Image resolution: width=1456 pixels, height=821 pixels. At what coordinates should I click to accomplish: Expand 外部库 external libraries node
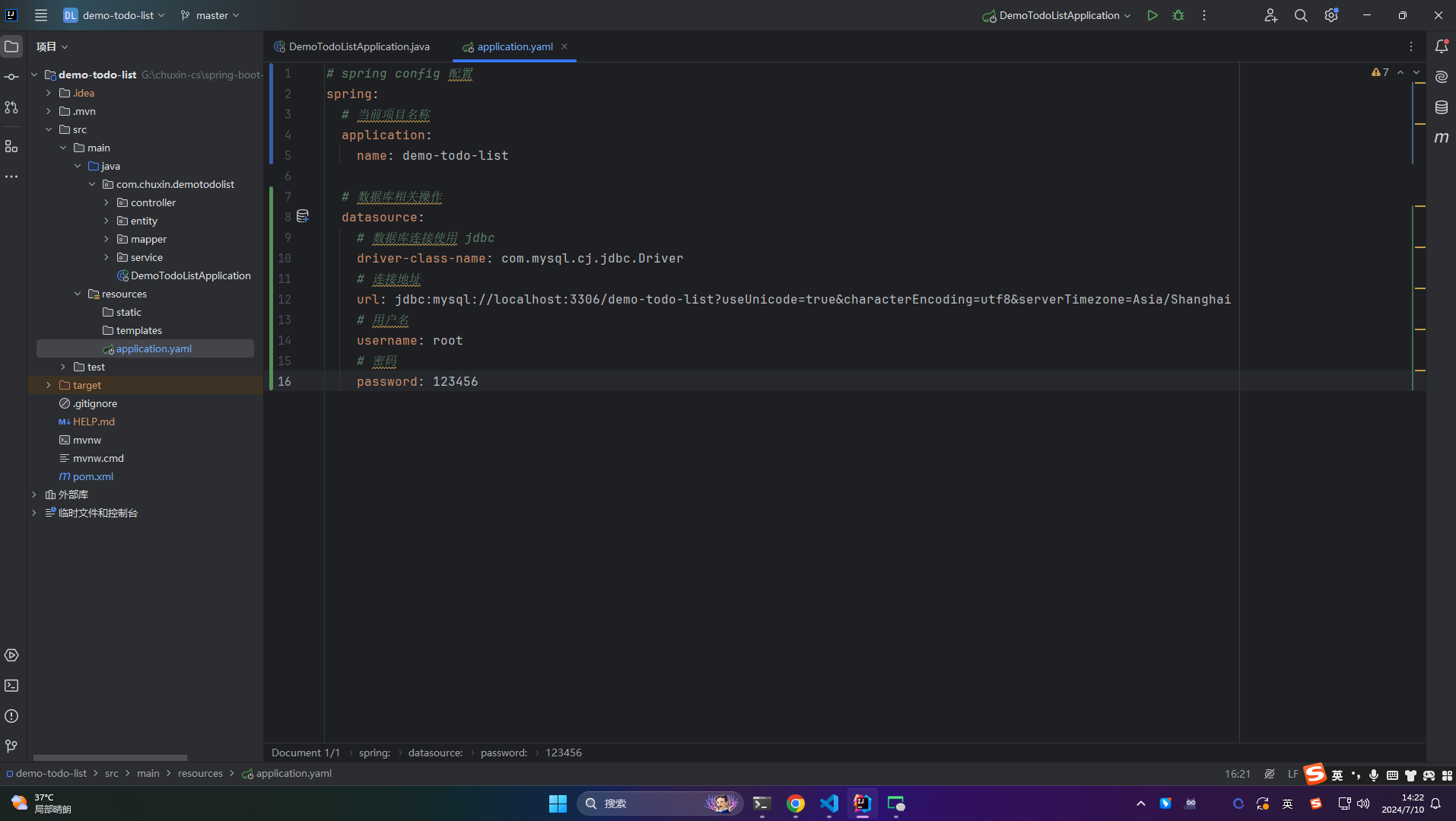pos(34,495)
